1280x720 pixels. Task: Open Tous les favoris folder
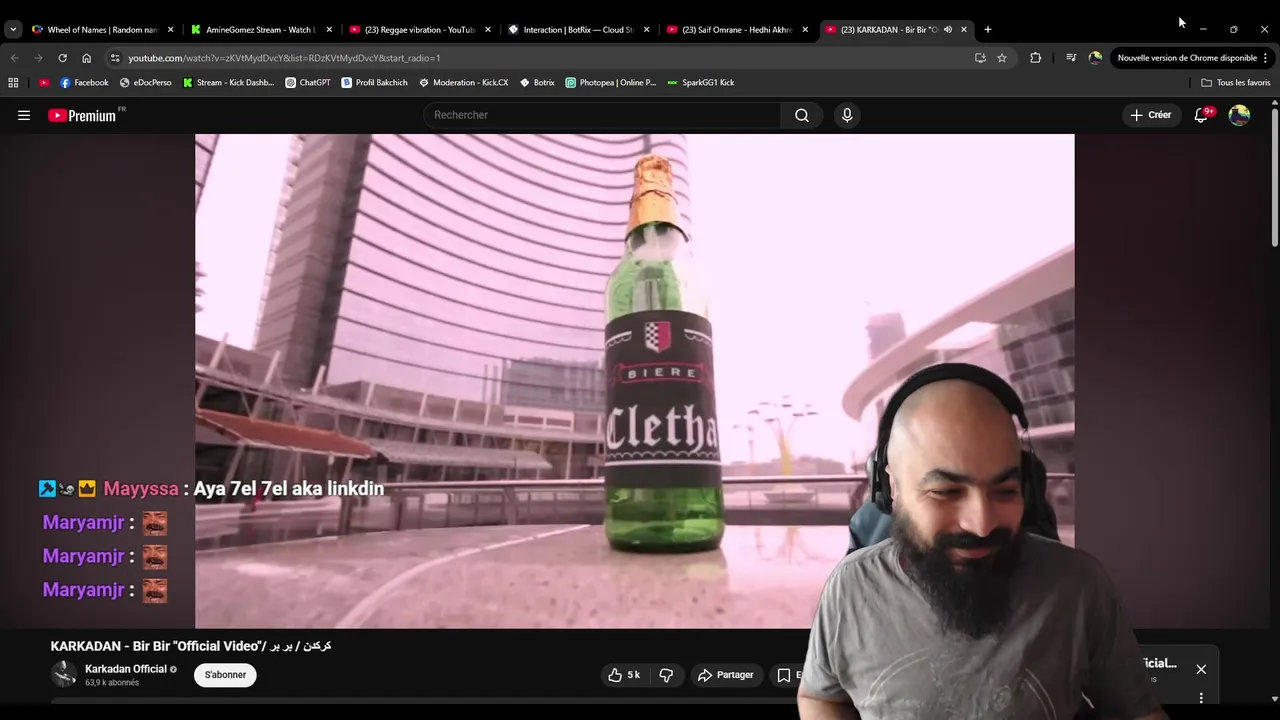pyautogui.click(x=1236, y=83)
